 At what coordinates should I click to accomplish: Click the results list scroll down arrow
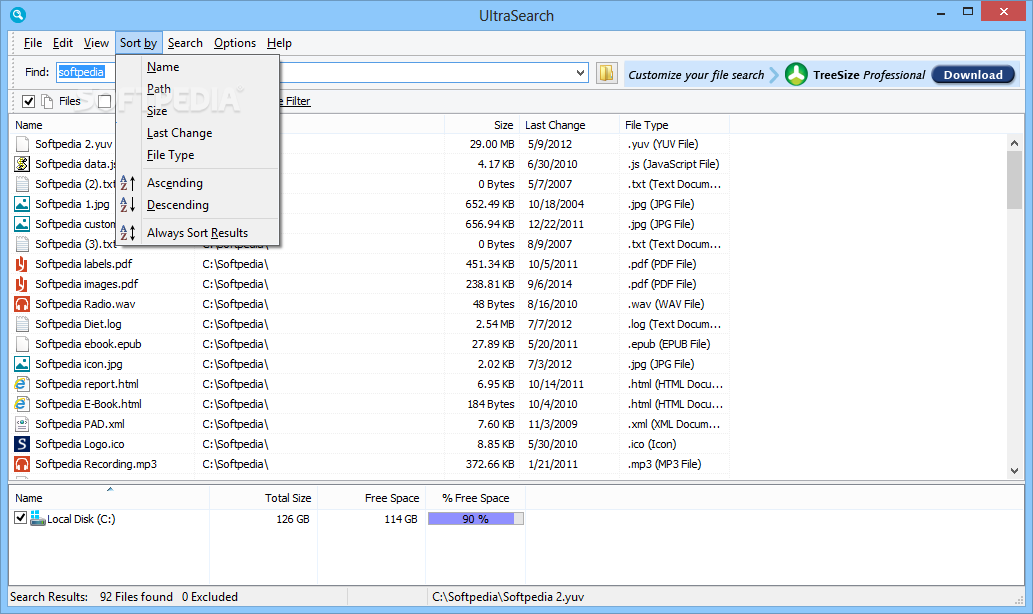(x=1014, y=470)
